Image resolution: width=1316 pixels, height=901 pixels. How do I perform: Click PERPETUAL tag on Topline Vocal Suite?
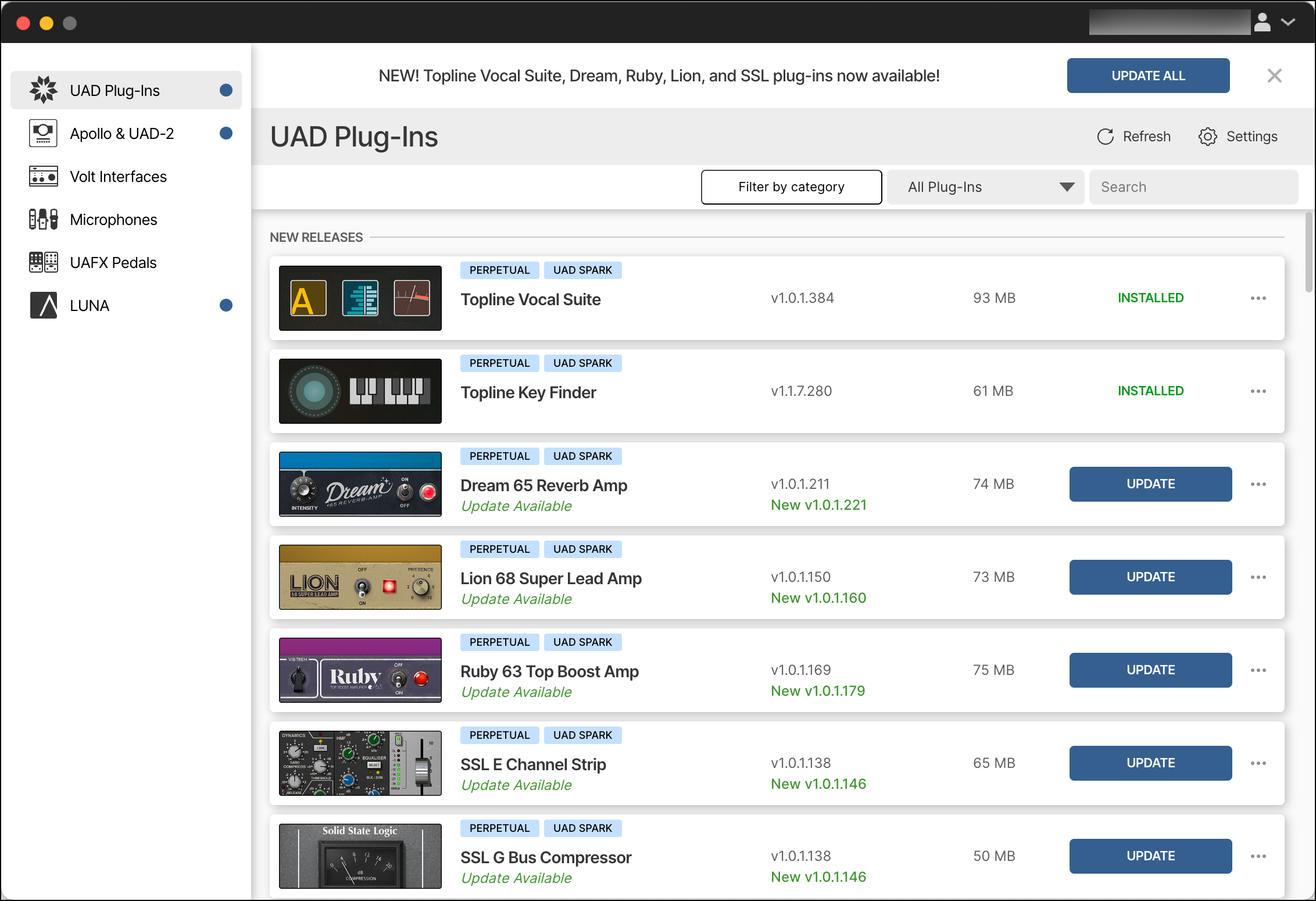[x=499, y=270]
